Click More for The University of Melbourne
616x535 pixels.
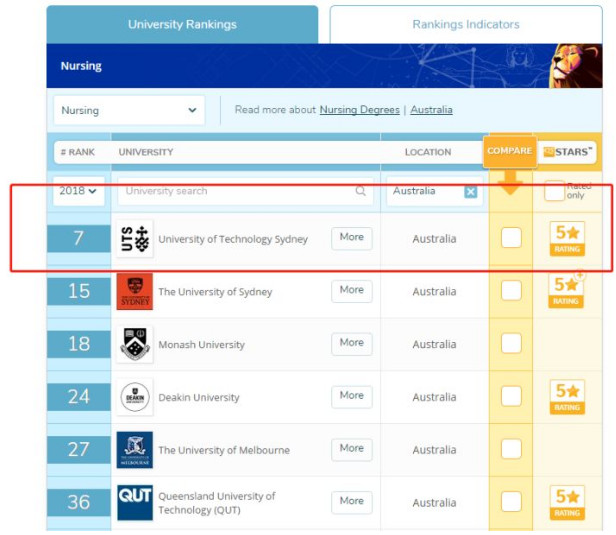tap(352, 449)
